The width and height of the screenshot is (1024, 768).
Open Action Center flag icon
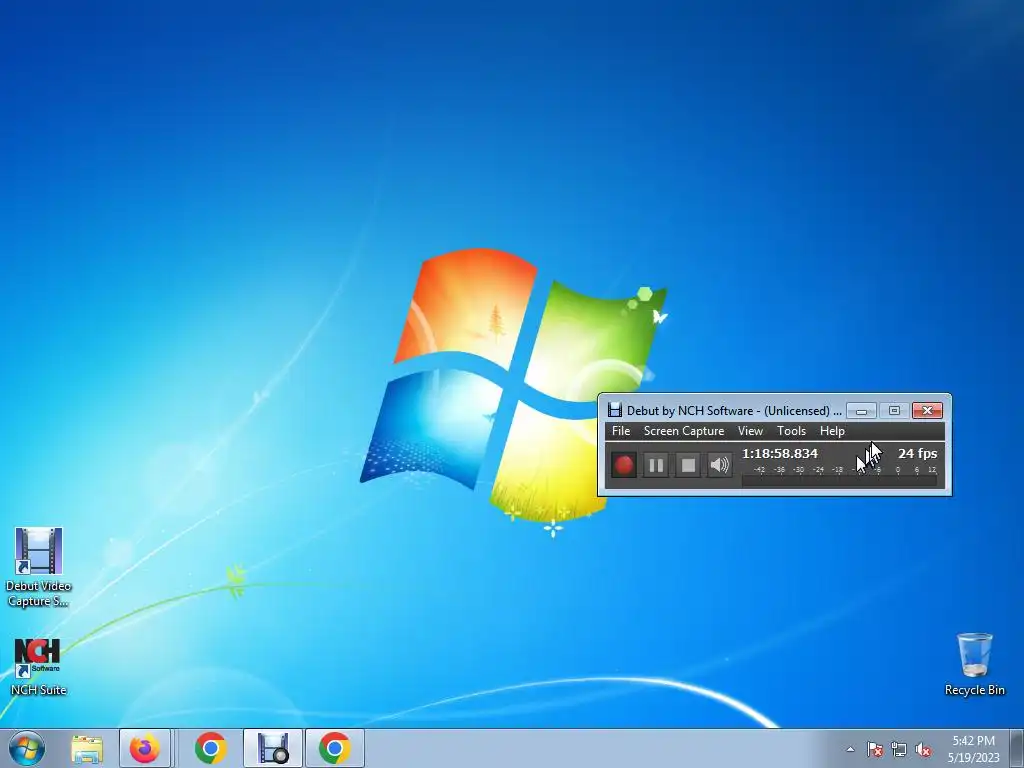(875, 749)
